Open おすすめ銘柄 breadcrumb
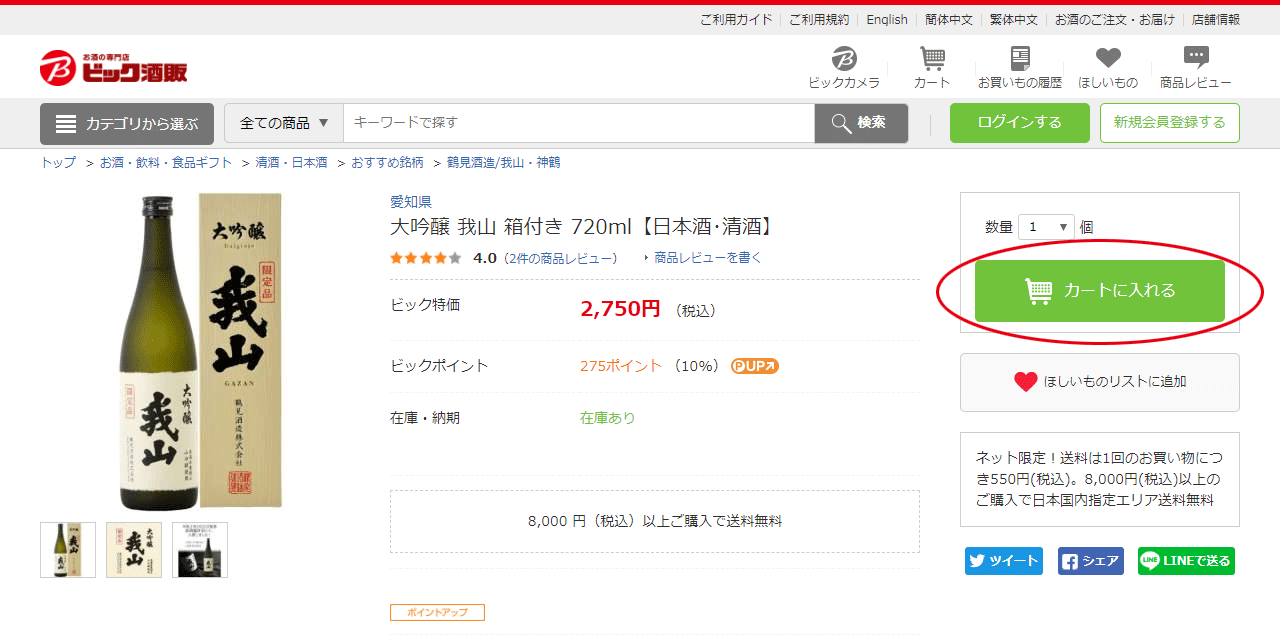Image resolution: width=1280 pixels, height=643 pixels. (387, 162)
